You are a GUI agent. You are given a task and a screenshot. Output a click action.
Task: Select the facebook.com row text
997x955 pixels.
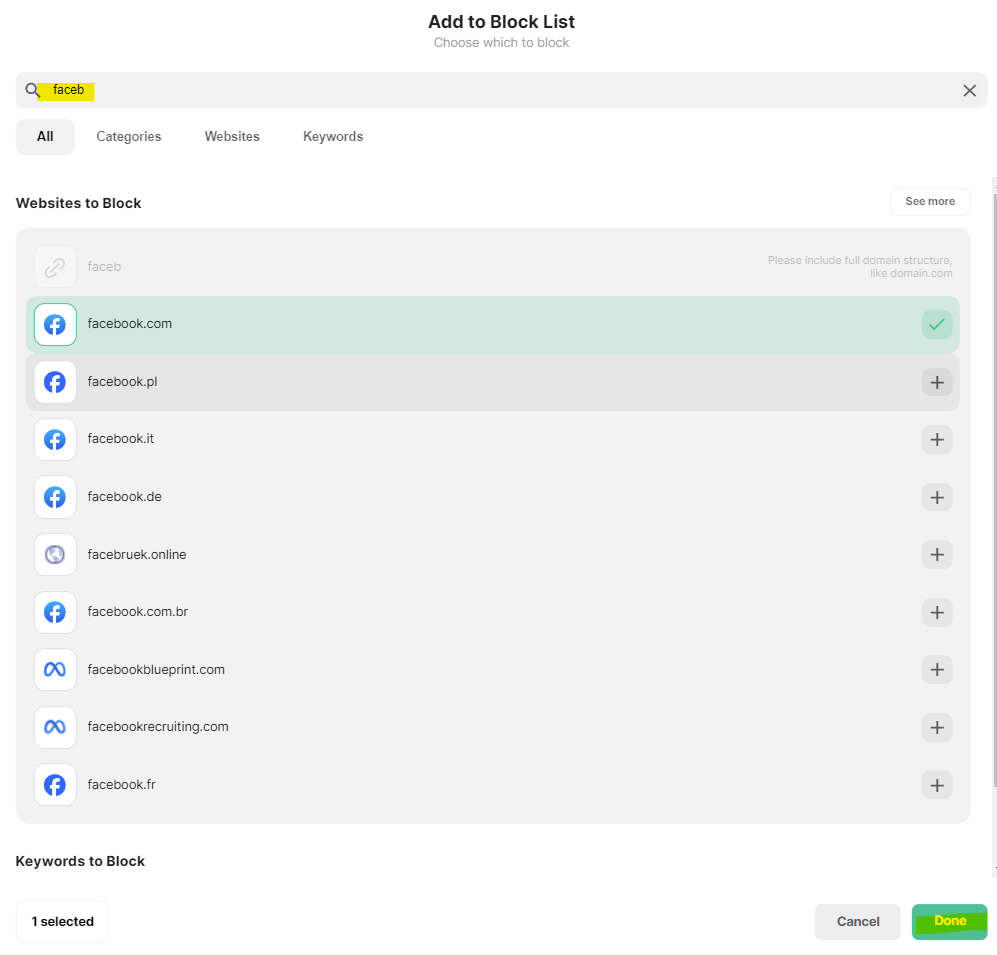[130, 324]
